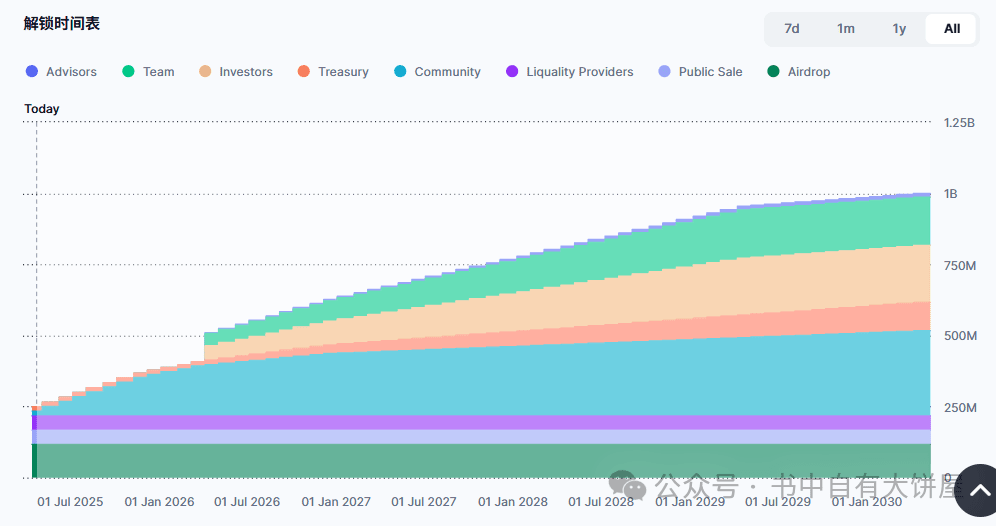Click the 01 Jan 2026 axis label
The height and width of the screenshot is (526, 996).
159,502
